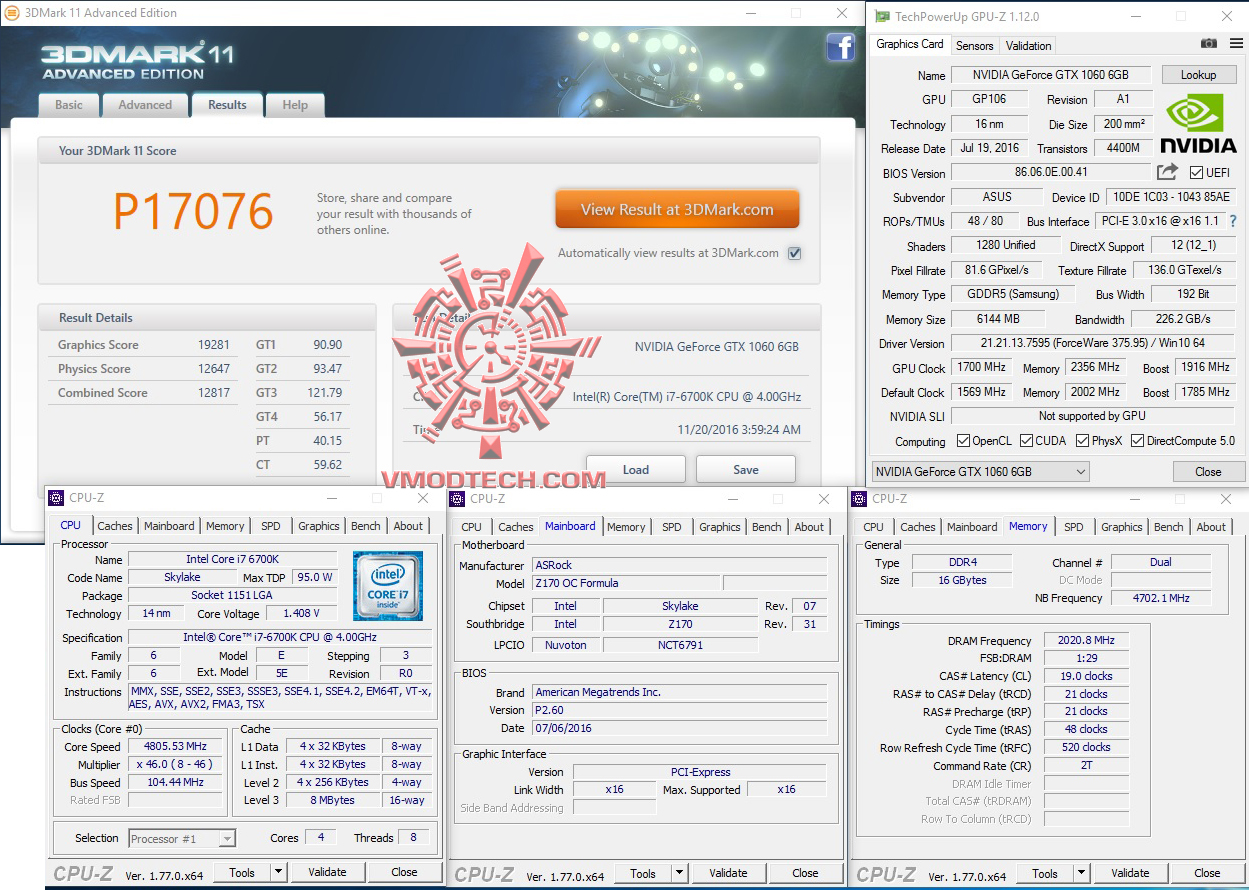
Task: Switch to the SPD tab in CPU-Z
Action: (x=269, y=525)
